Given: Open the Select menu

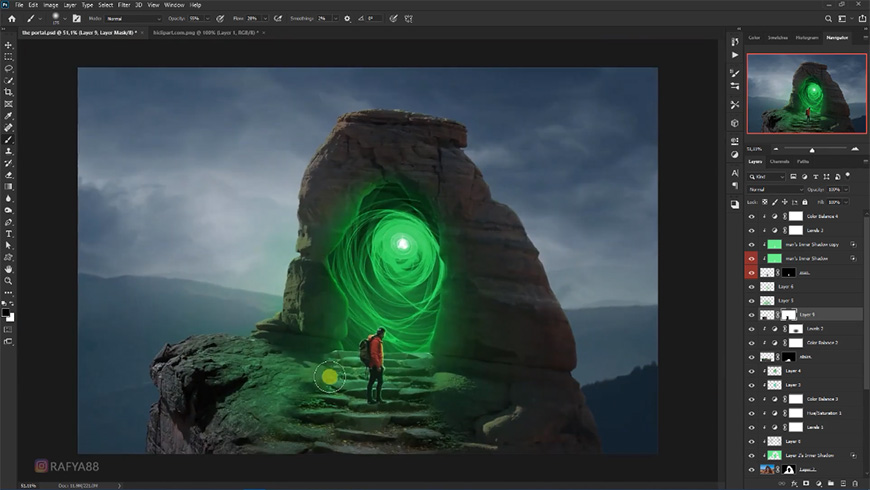Looking at the screenshot, I should pos(105,4).
